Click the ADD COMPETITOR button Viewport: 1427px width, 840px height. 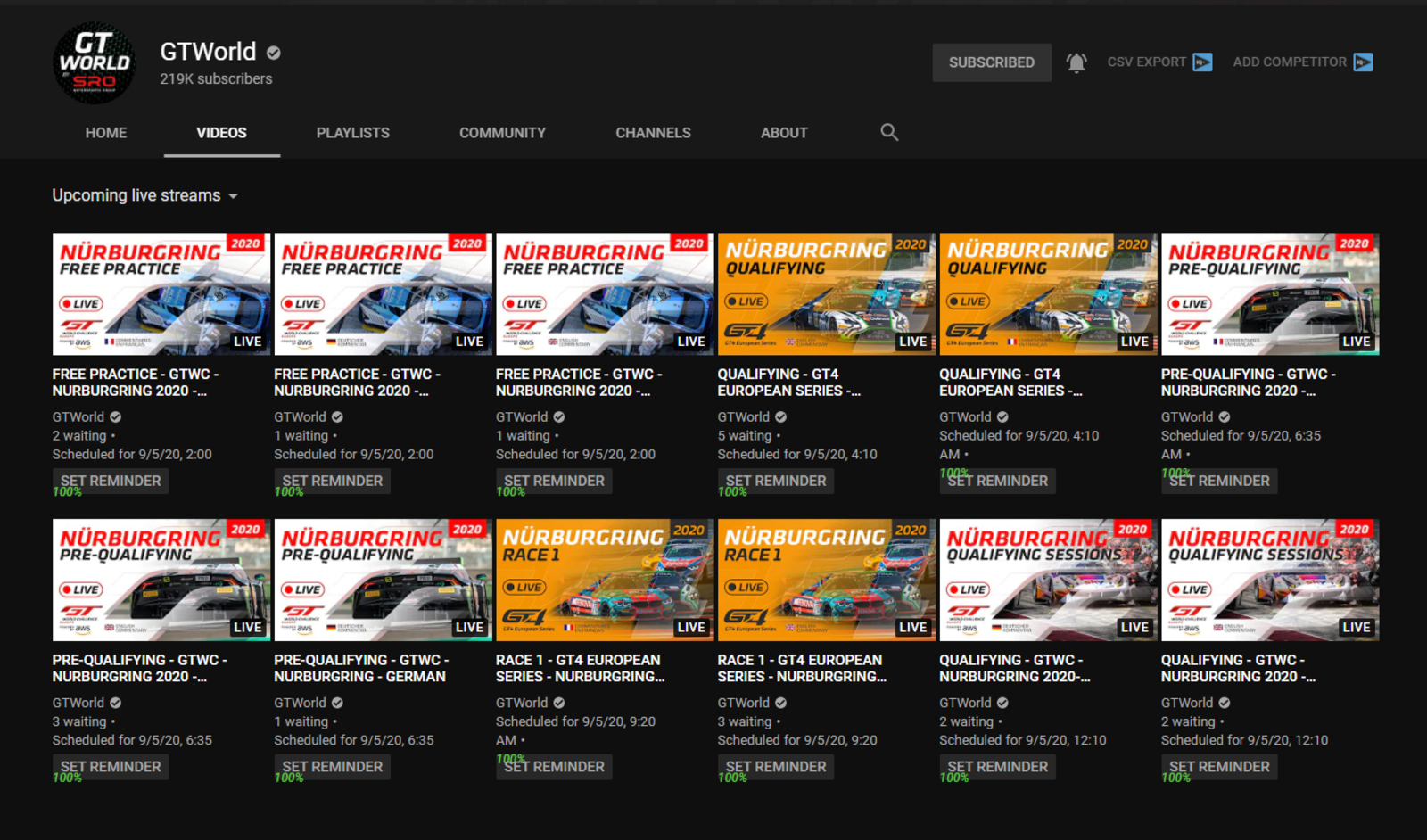pos(1303,62)
